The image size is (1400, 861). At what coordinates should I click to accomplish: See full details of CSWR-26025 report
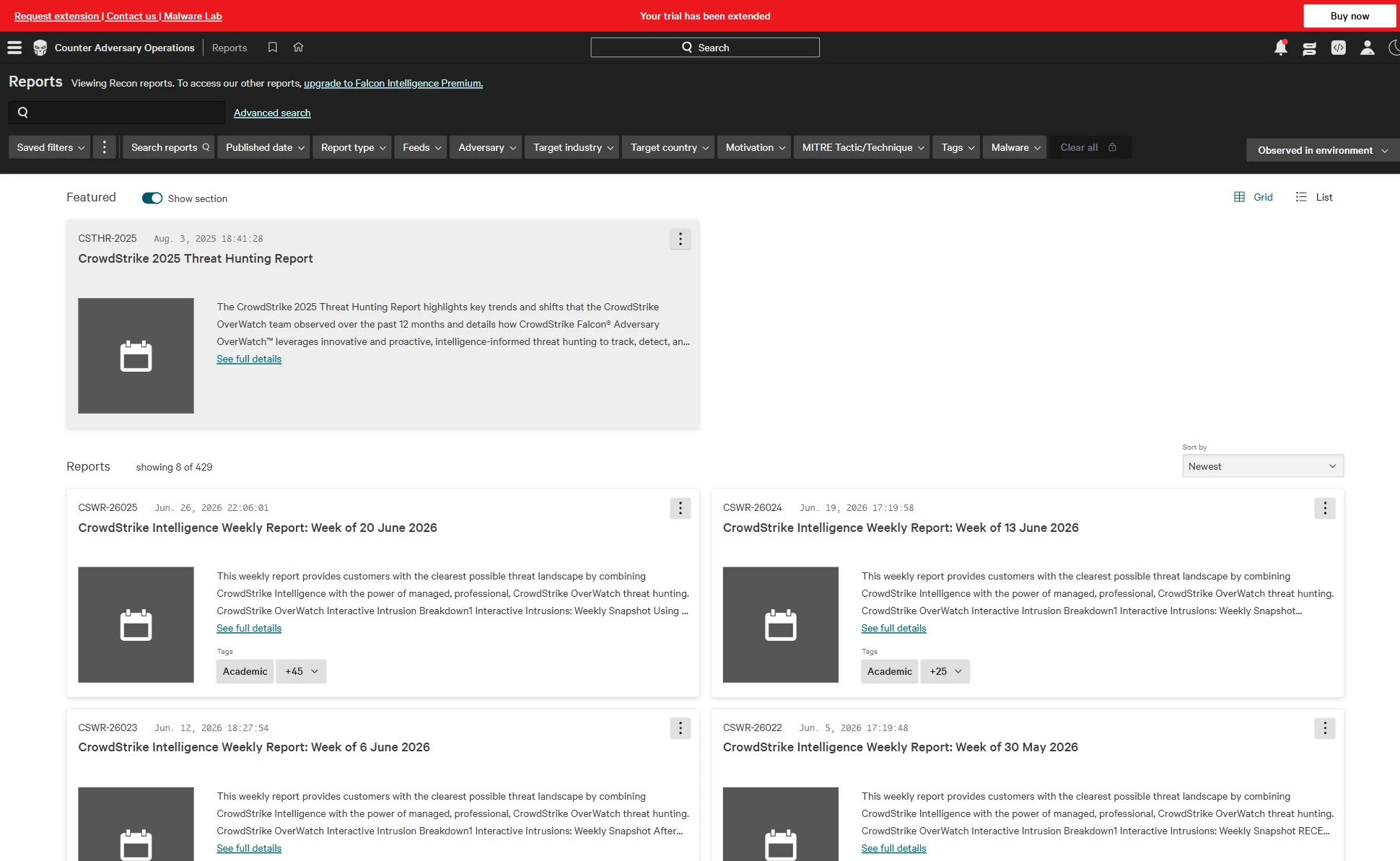coord(249,628)
